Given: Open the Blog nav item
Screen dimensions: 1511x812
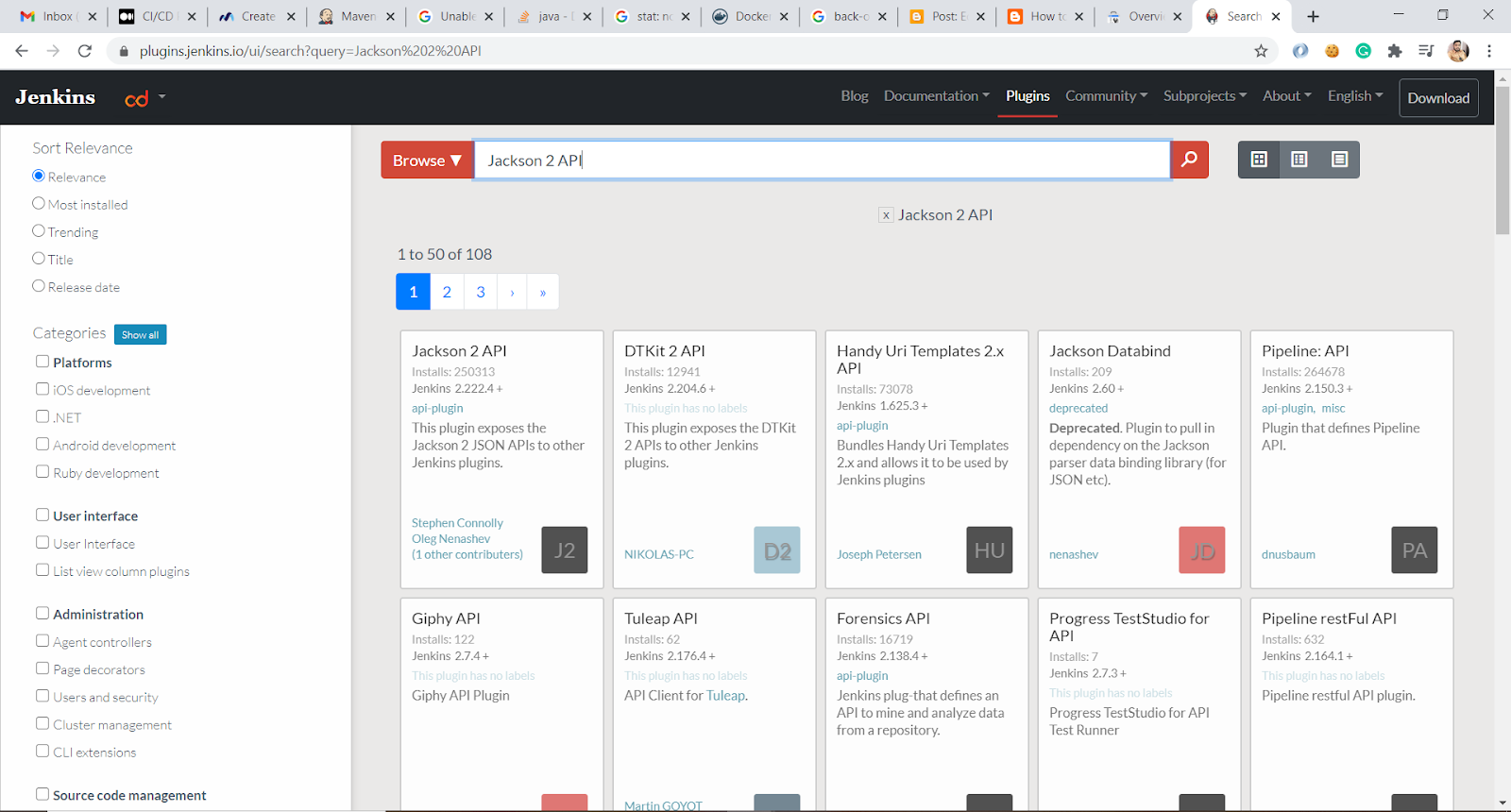Looking at the screenshot, I should [855, 96].
